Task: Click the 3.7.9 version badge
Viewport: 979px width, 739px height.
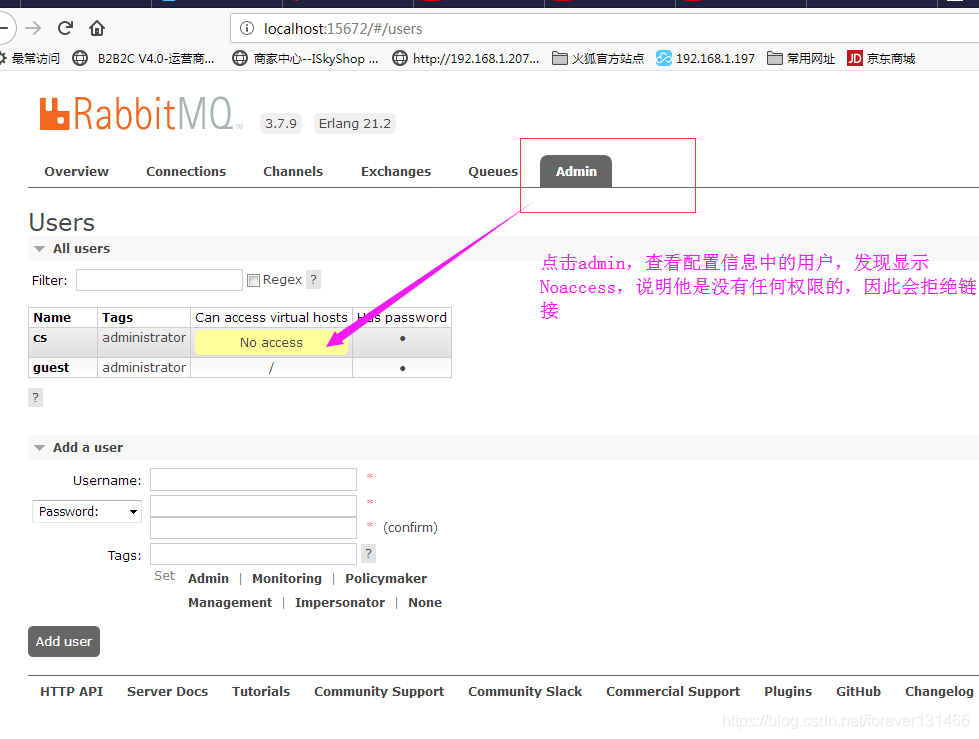Action: (281, 124)
